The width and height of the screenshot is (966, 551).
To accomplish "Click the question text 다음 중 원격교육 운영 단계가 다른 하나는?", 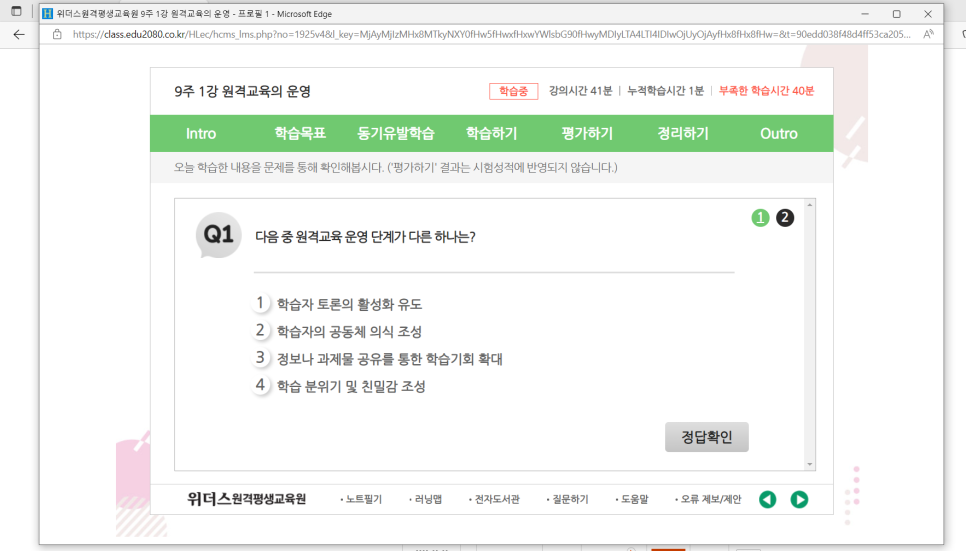I will click(x=365, y=237).
